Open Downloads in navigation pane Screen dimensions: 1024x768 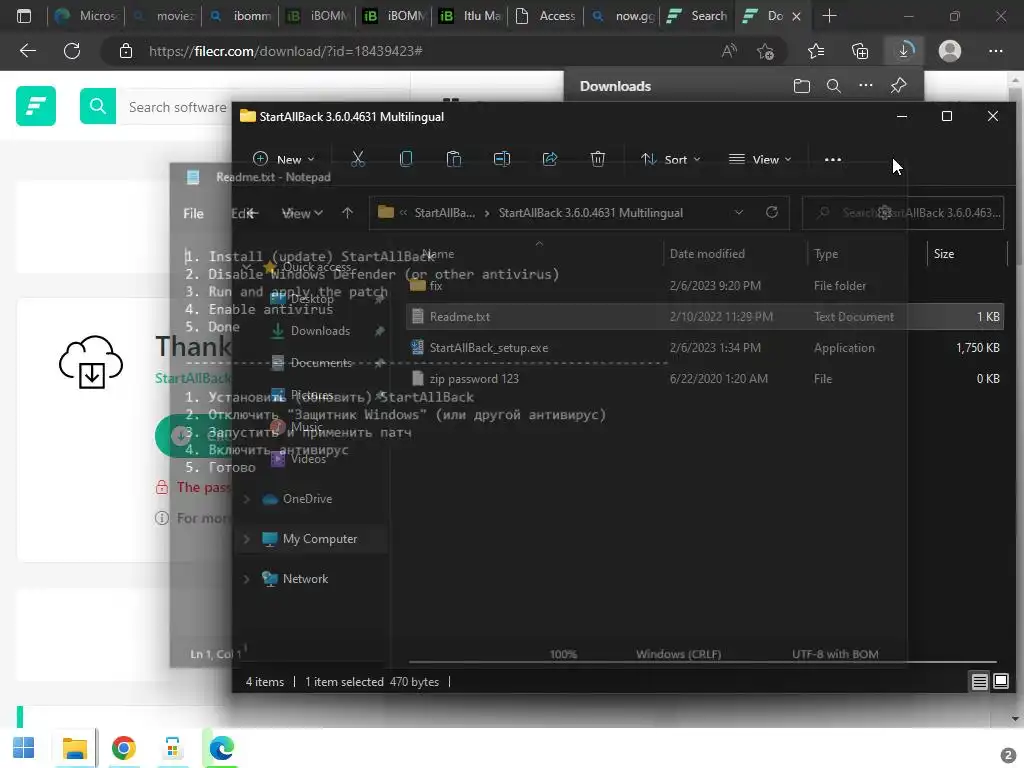[320, 331]
